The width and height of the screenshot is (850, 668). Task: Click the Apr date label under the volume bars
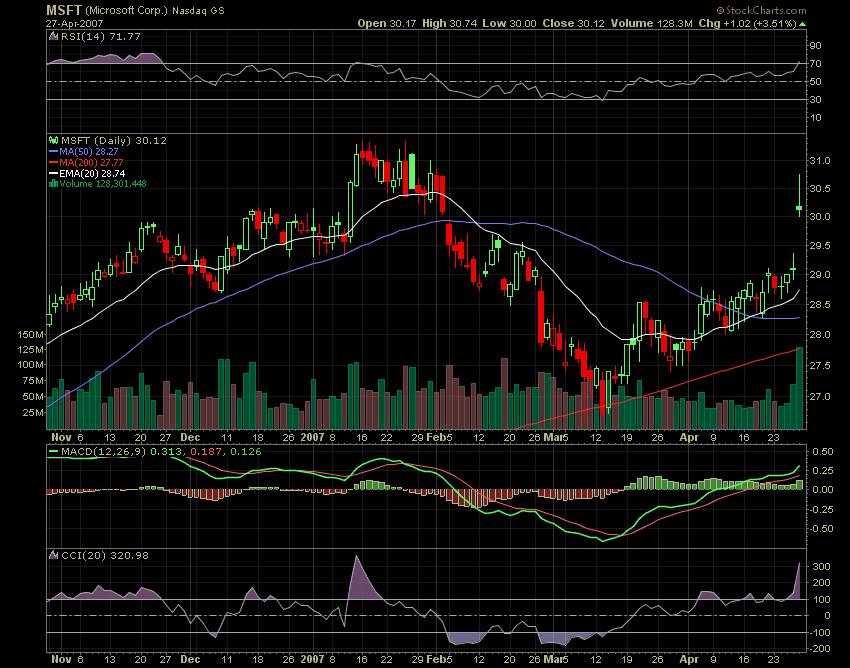[689, 437]
